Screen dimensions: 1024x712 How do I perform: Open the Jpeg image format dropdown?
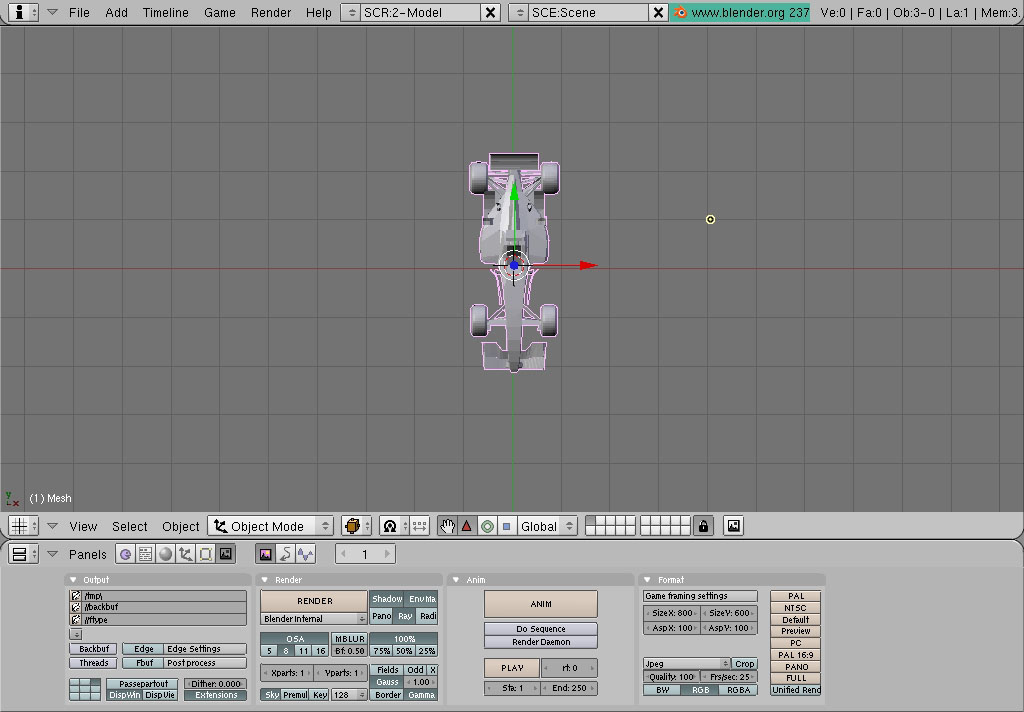click(x=687, y=664)
